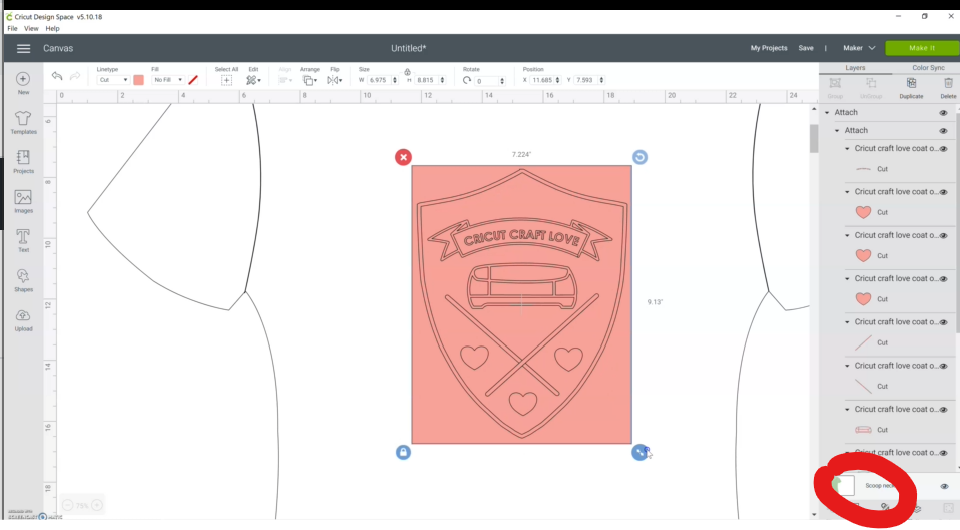Open the Edit dropdown in the toolbar

pos(253,80)
